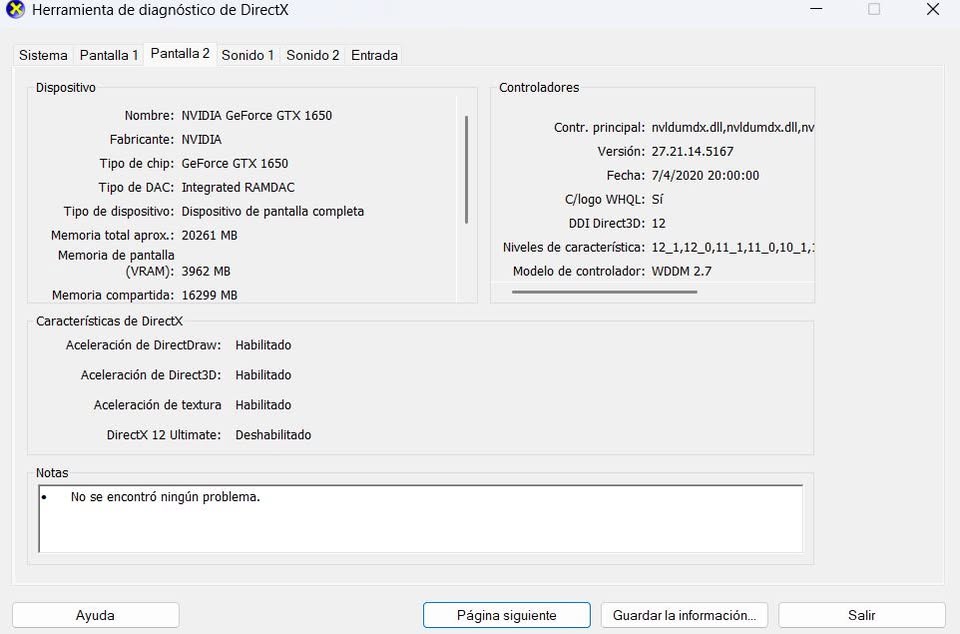Select Habilitado next to Aceleración de Direct3D
The image size is (960, 634).
pos(263,375)
